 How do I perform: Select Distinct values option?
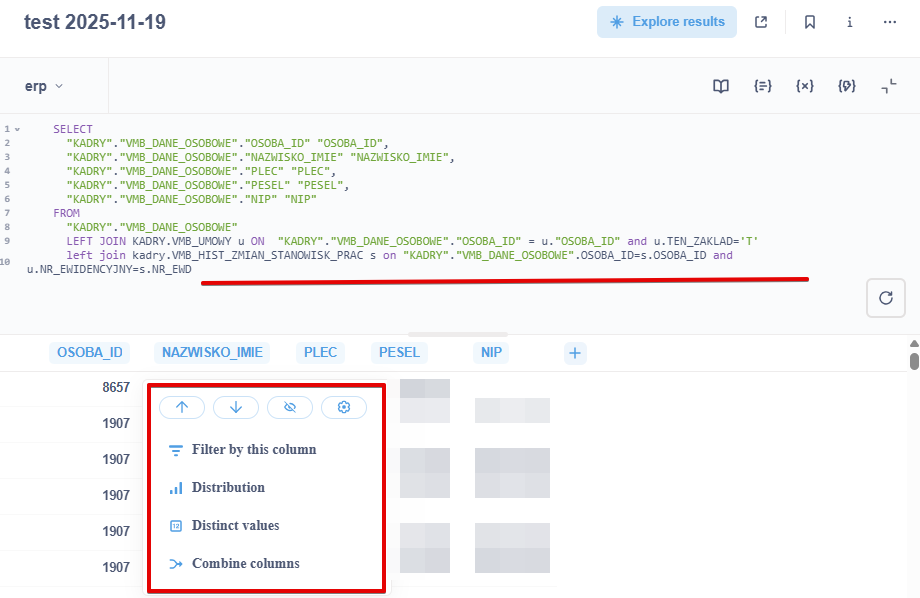coord(235,526)
